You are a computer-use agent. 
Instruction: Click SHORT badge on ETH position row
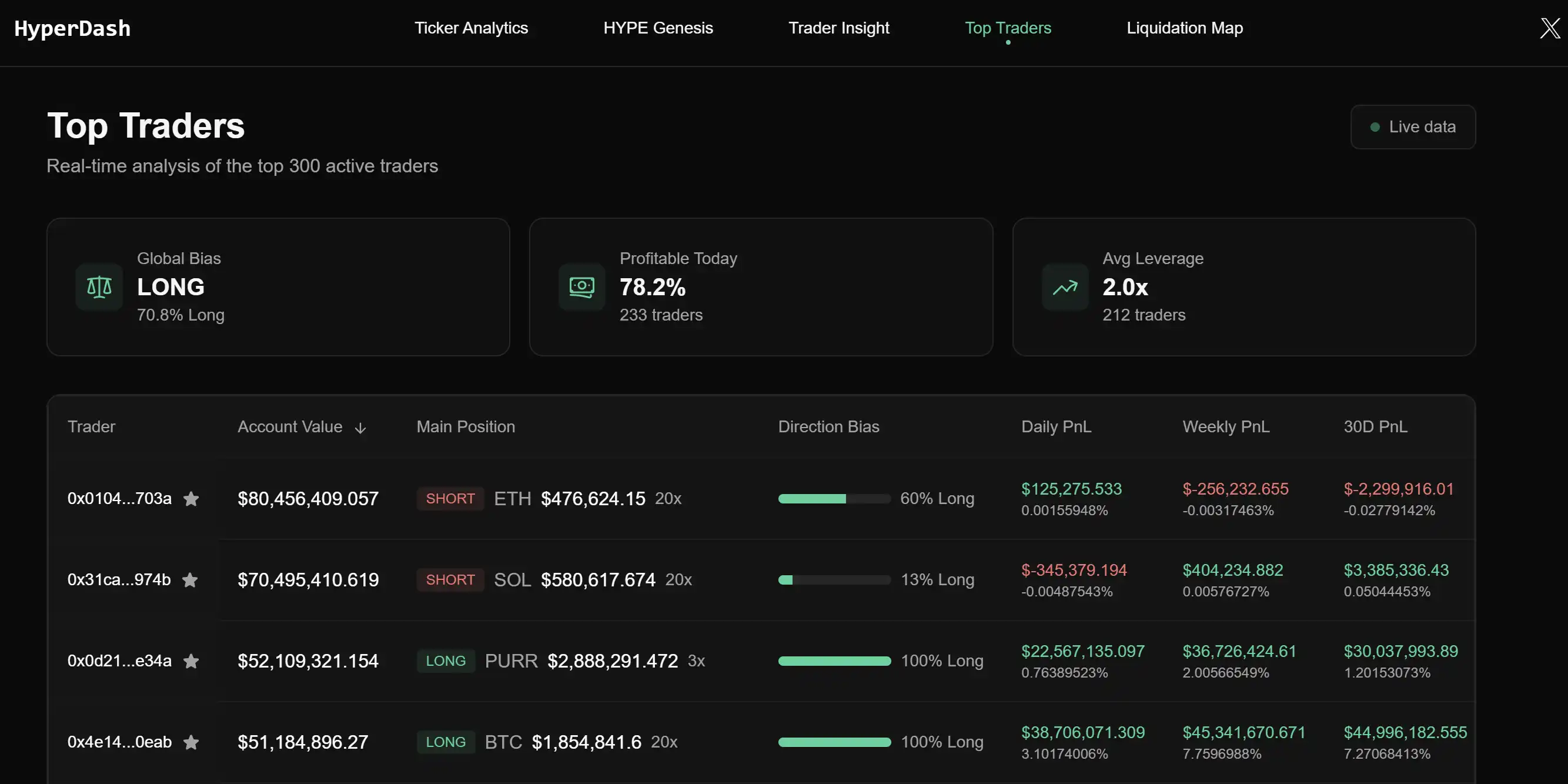point(449,498)
